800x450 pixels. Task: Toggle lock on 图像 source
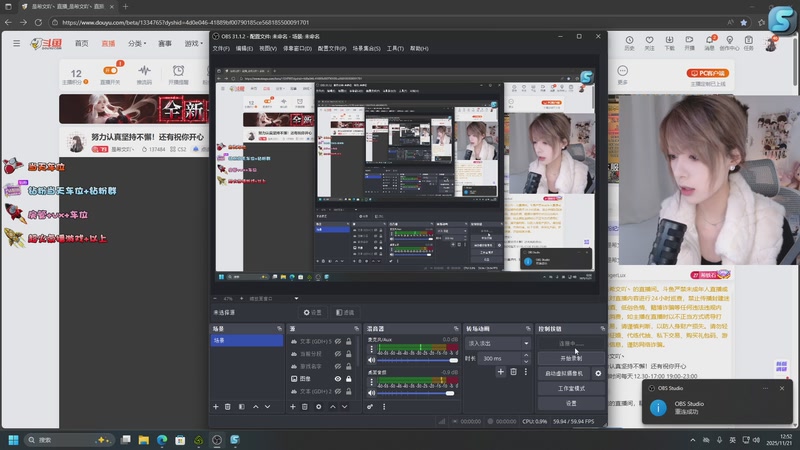pos(349,379)
